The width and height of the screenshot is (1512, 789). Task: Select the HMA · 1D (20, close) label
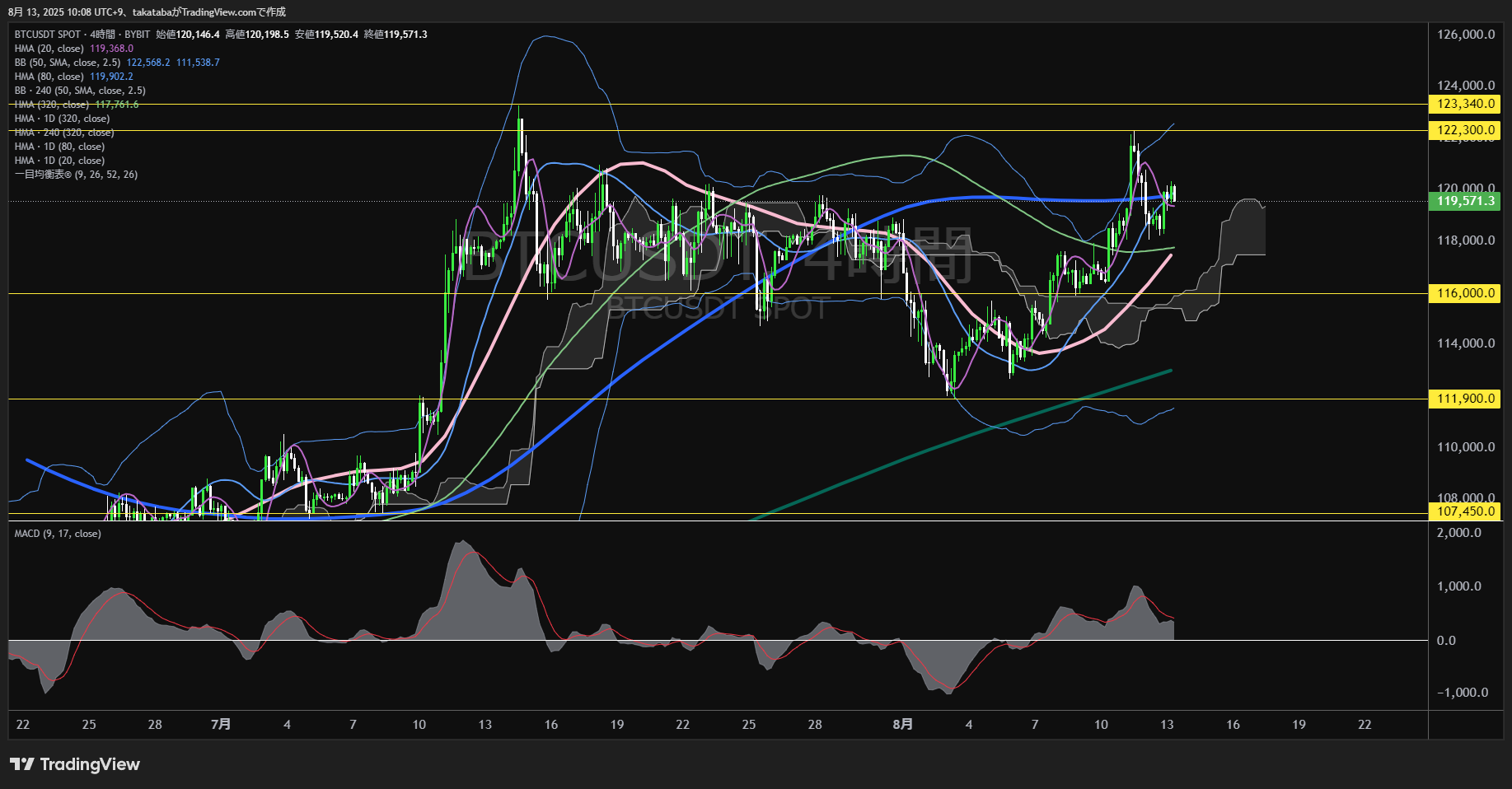coord(59,161)
